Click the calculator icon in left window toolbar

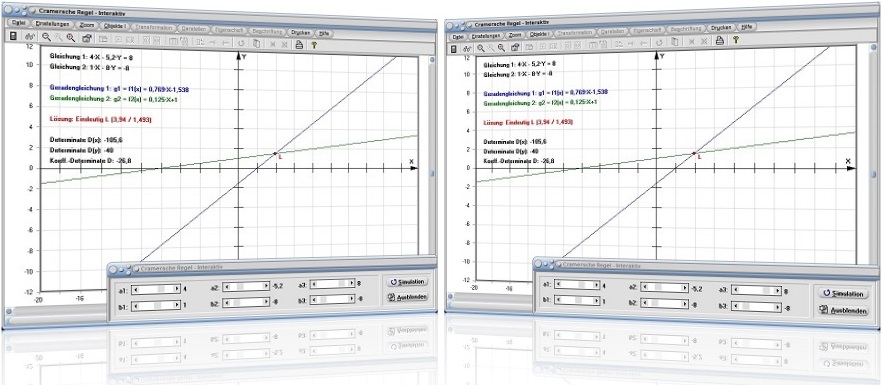(14, 37)
